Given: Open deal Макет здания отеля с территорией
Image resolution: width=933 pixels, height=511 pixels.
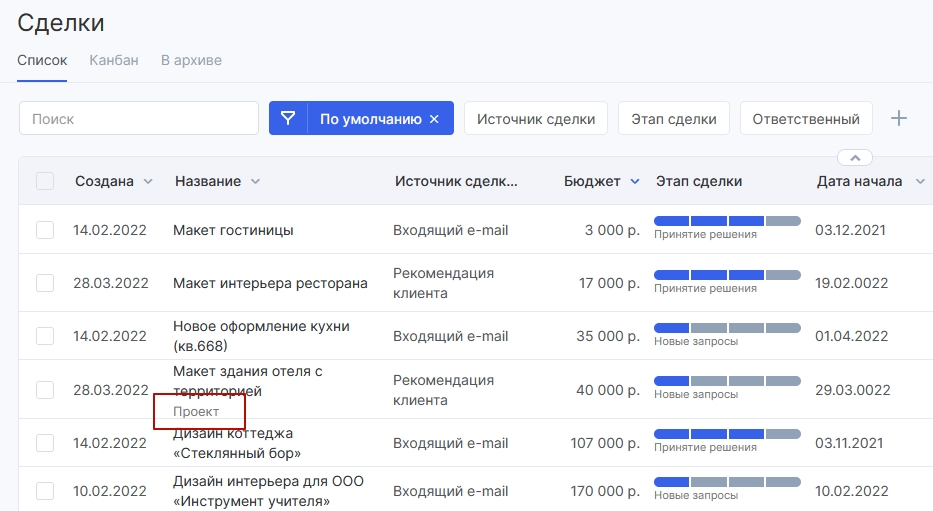Looking at the screenshot, I should 248,381.
